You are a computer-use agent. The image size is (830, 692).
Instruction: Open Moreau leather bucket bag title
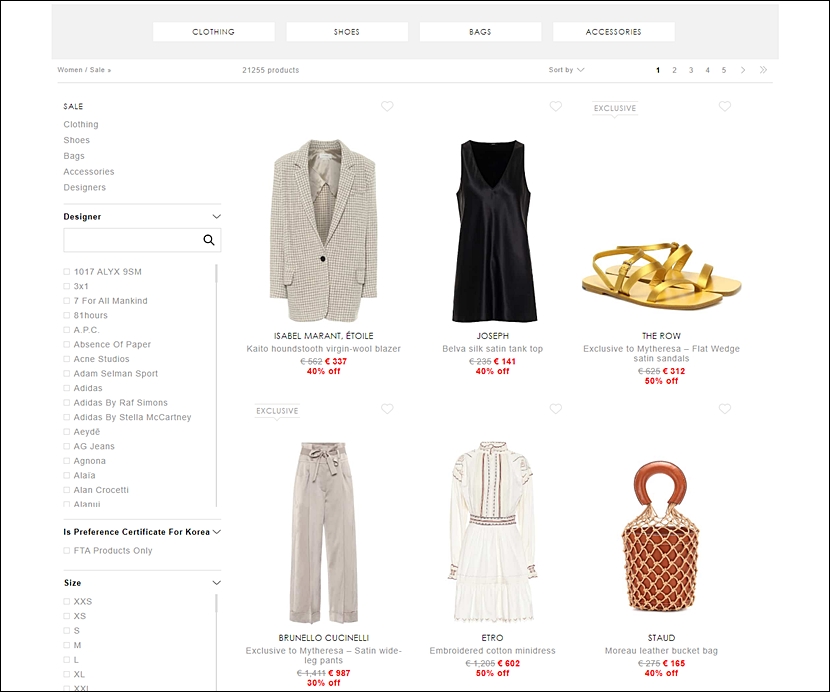click(x=662, y=651)
